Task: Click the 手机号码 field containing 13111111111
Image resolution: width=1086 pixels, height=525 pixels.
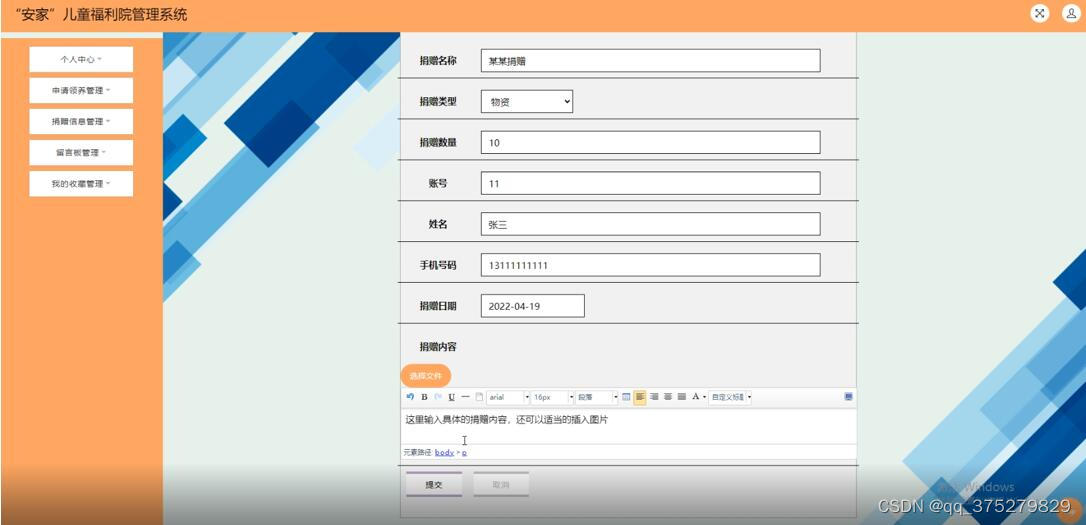Action: (x=650, y=265)
